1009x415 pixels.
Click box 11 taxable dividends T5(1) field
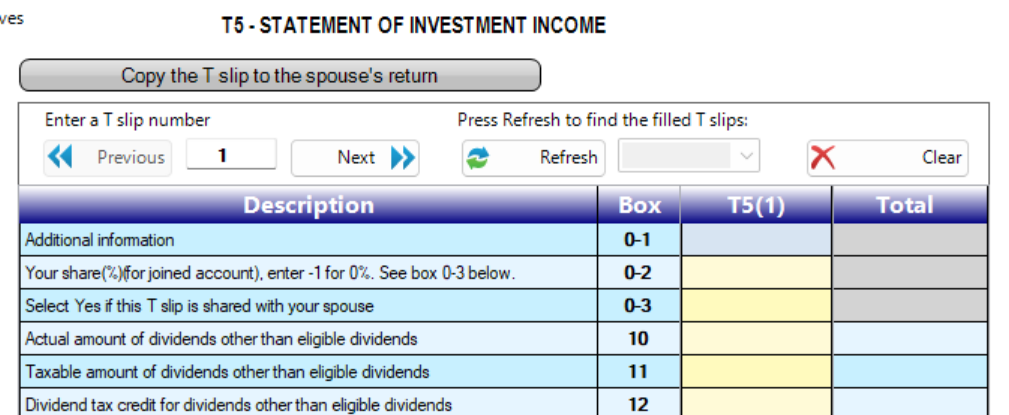(x=756, y=372)
